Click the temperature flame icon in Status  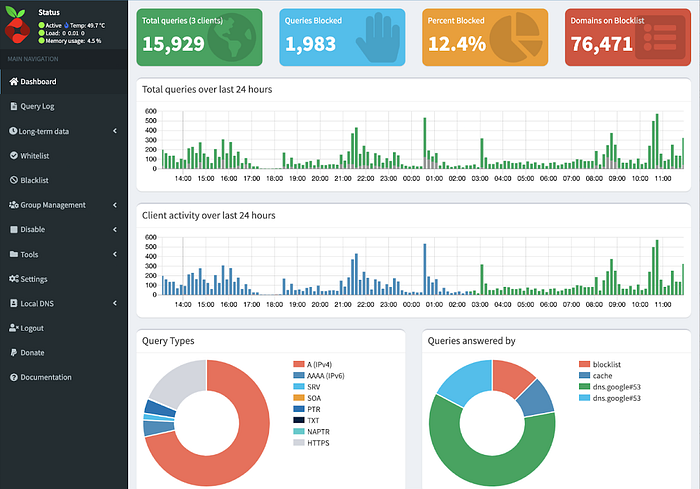coord(67,25)
